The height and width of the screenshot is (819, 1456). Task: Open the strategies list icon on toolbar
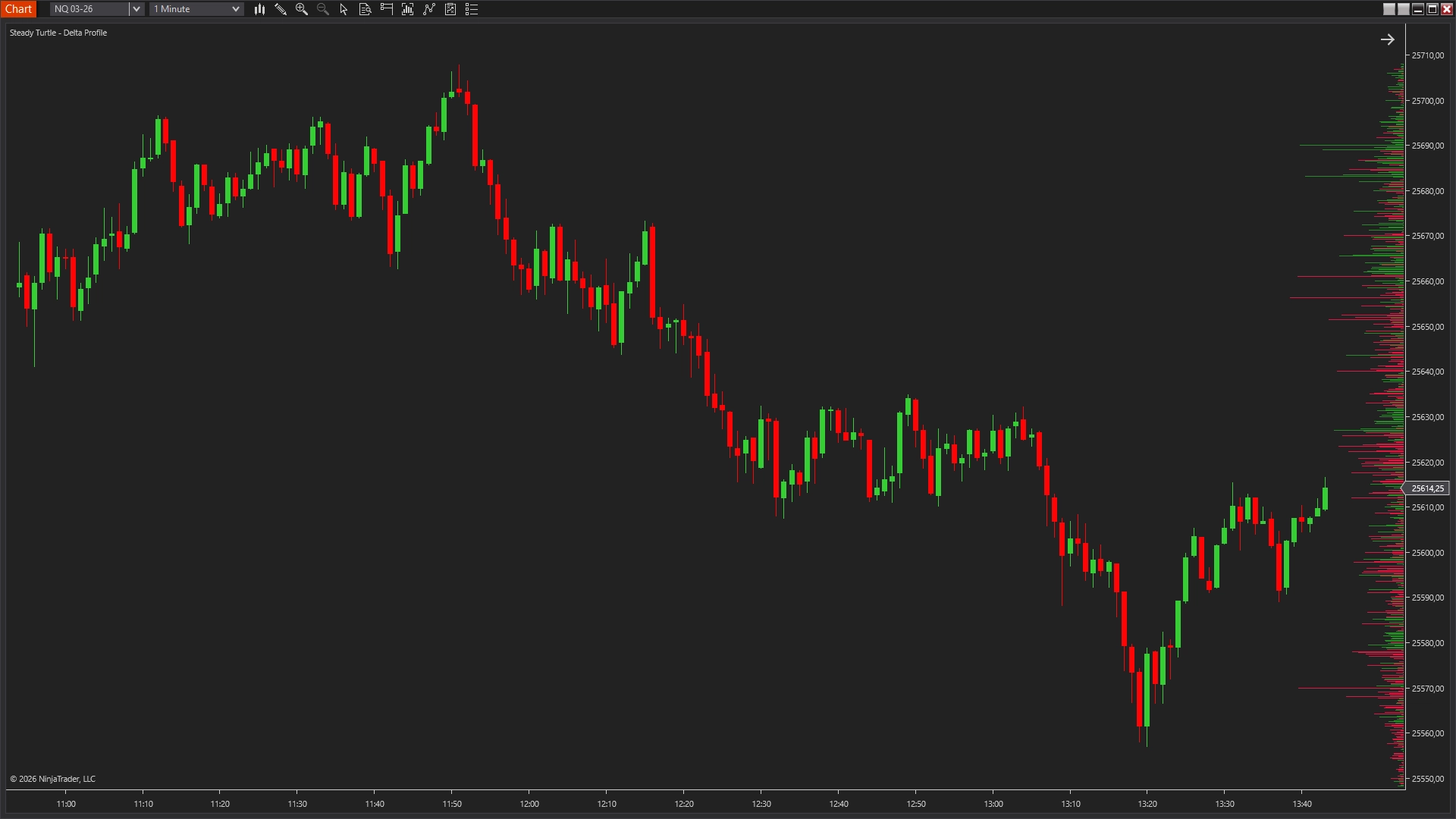coord(471,9)
